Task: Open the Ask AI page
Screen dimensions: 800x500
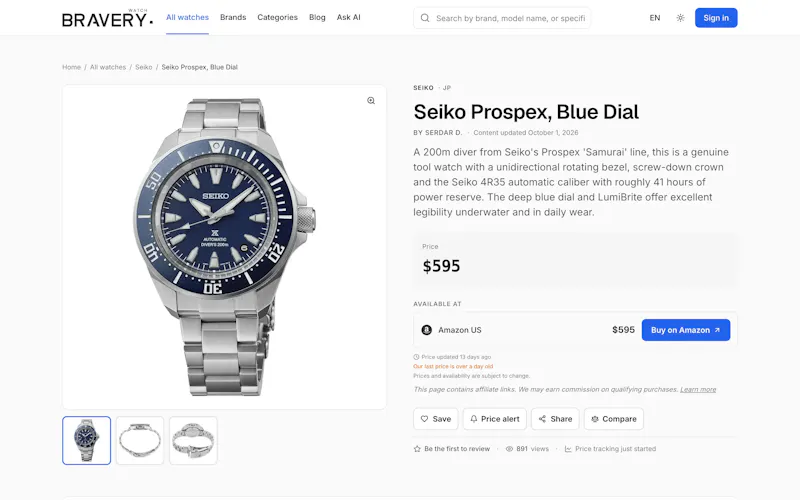Action: pos(348,17)
